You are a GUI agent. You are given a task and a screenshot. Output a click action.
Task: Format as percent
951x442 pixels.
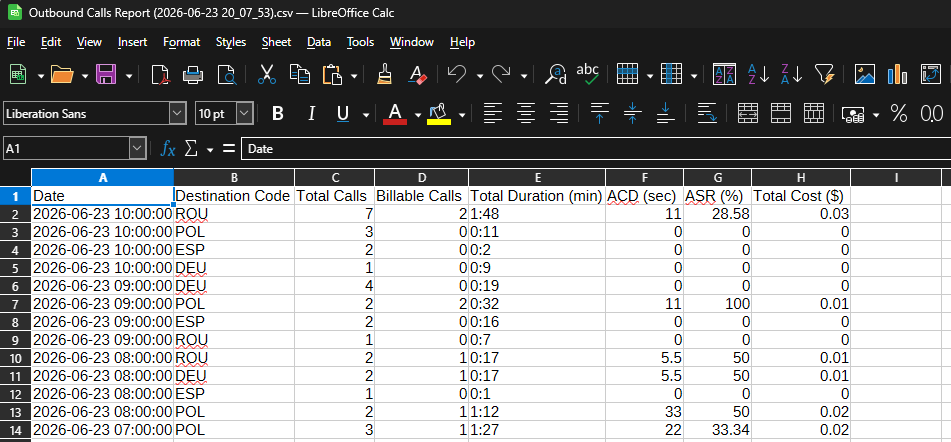click(898, 113)
